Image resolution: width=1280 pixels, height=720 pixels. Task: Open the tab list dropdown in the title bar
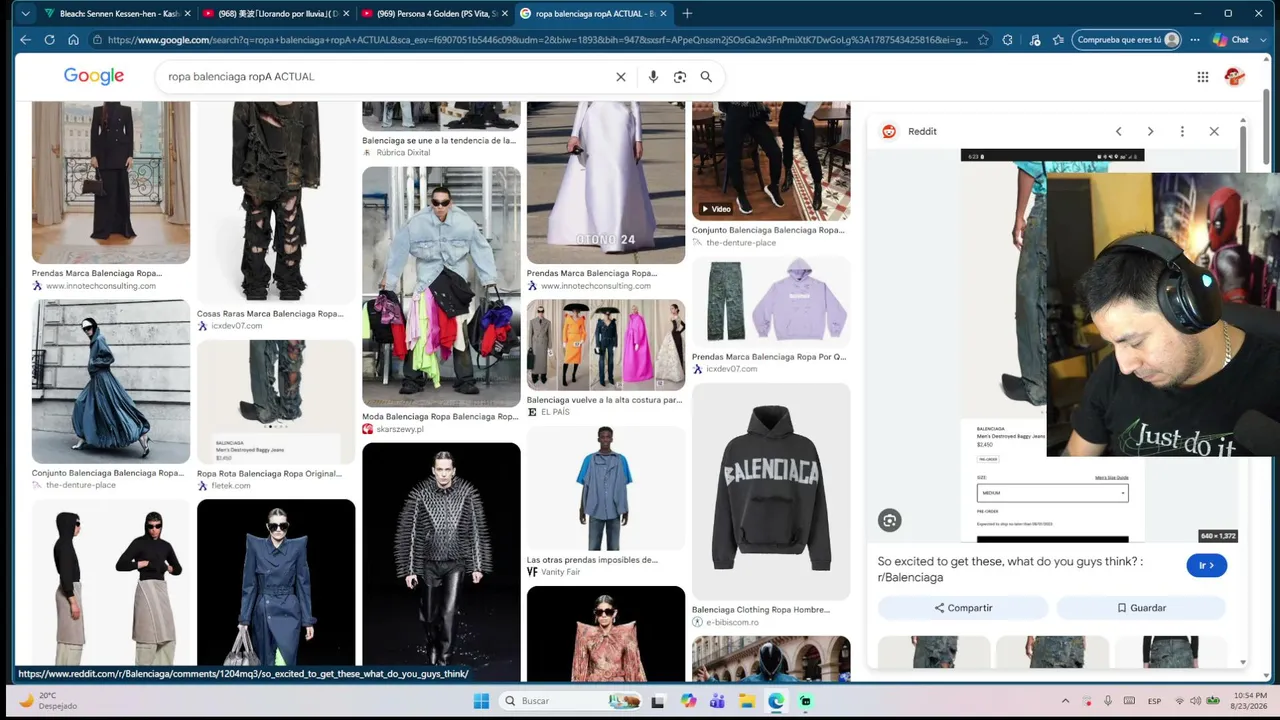click(x=26, y=14)
